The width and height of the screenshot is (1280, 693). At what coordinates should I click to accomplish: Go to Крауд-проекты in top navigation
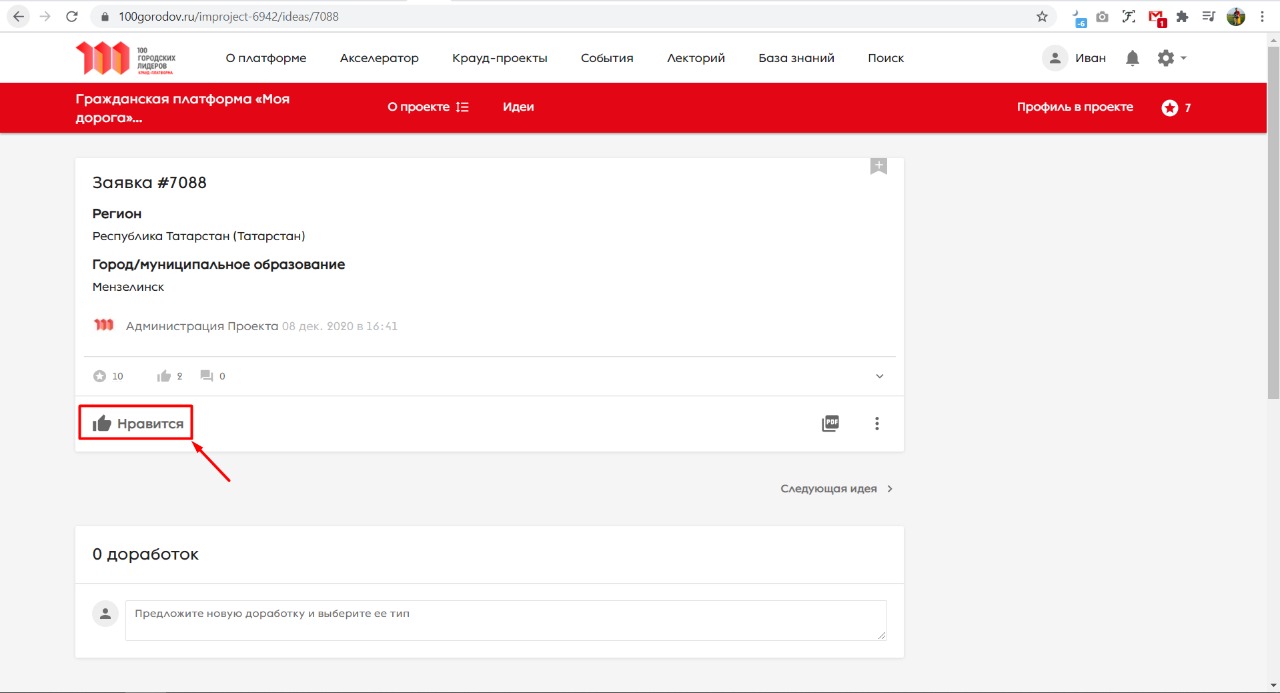coord(499,58)
